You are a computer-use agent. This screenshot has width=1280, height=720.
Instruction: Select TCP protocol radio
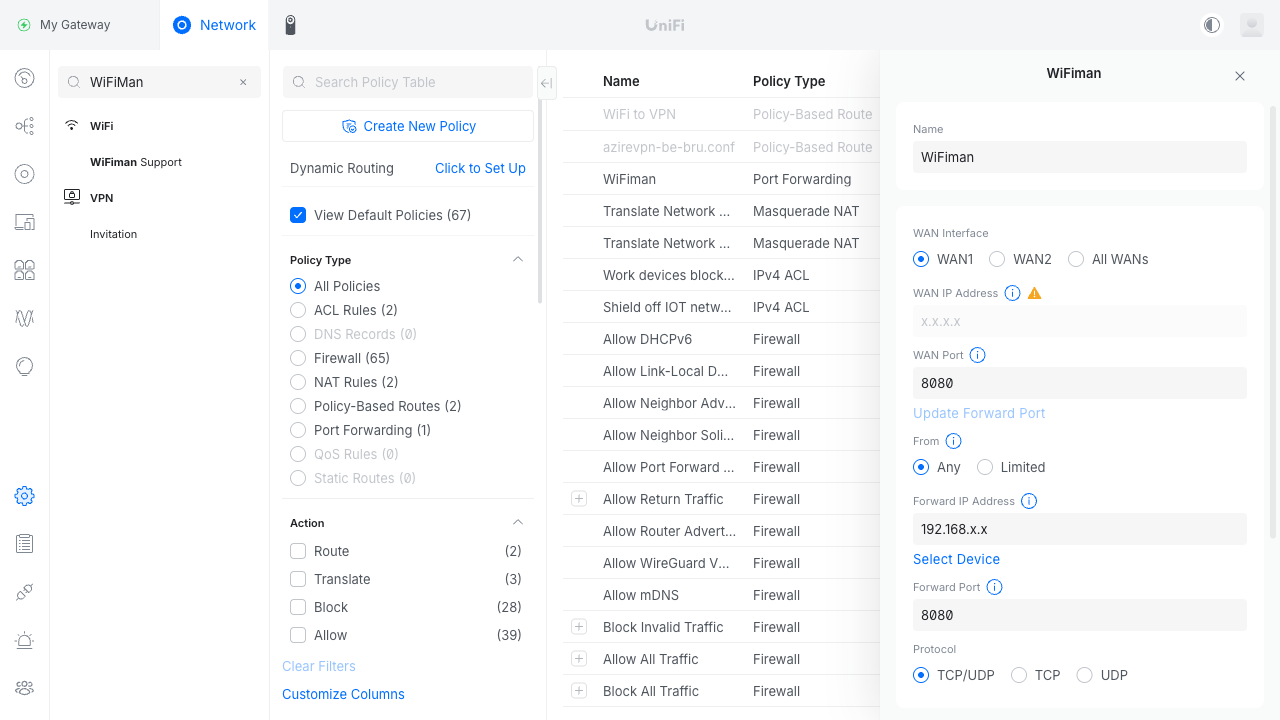pos(1019,675)
